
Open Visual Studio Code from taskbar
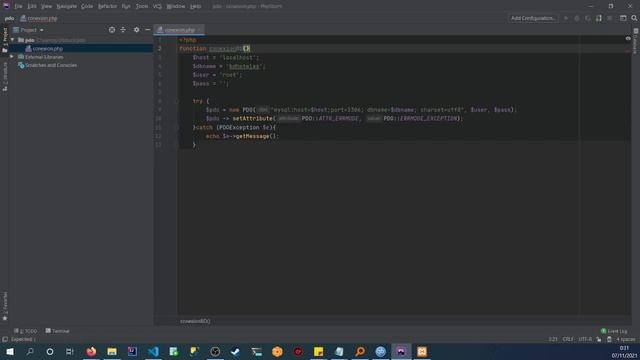pos(153,351)
